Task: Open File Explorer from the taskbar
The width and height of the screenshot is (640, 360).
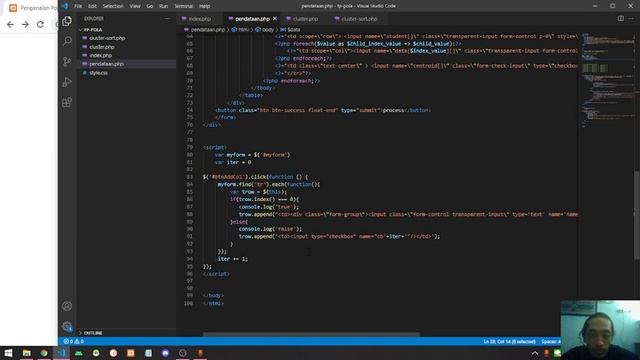Action: (27, 353)
